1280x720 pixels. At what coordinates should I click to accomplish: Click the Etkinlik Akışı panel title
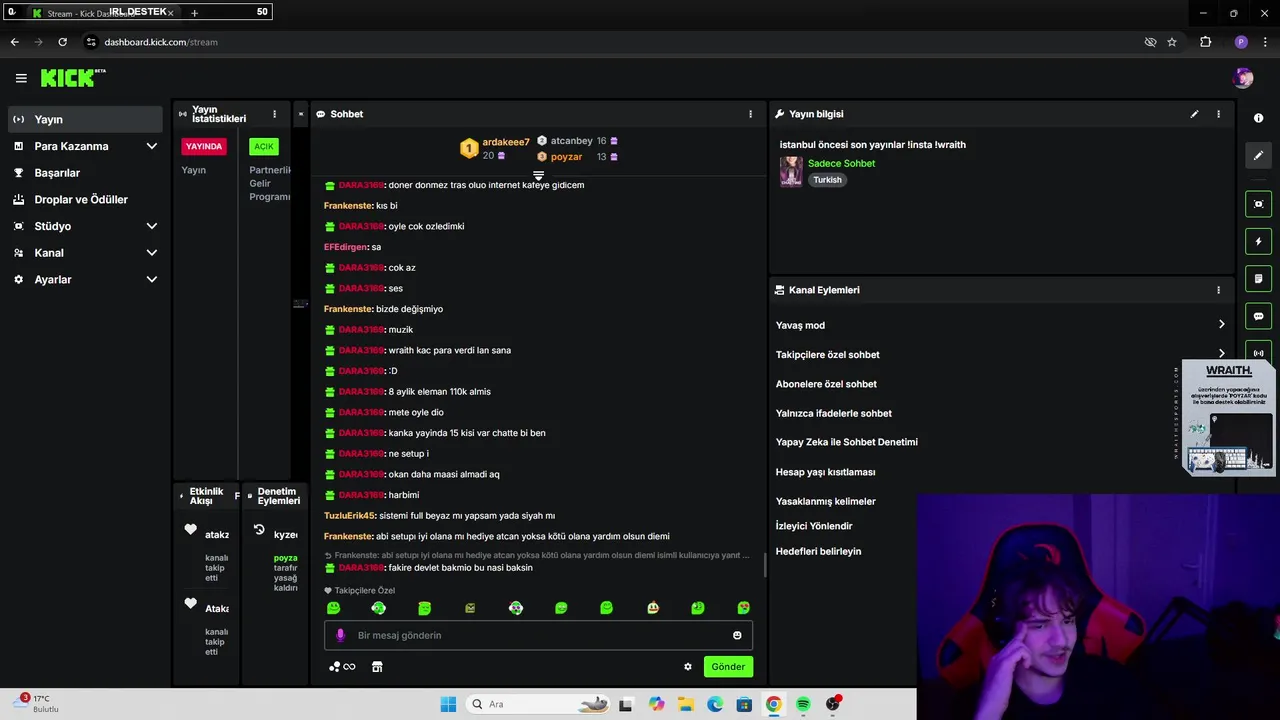206,496
